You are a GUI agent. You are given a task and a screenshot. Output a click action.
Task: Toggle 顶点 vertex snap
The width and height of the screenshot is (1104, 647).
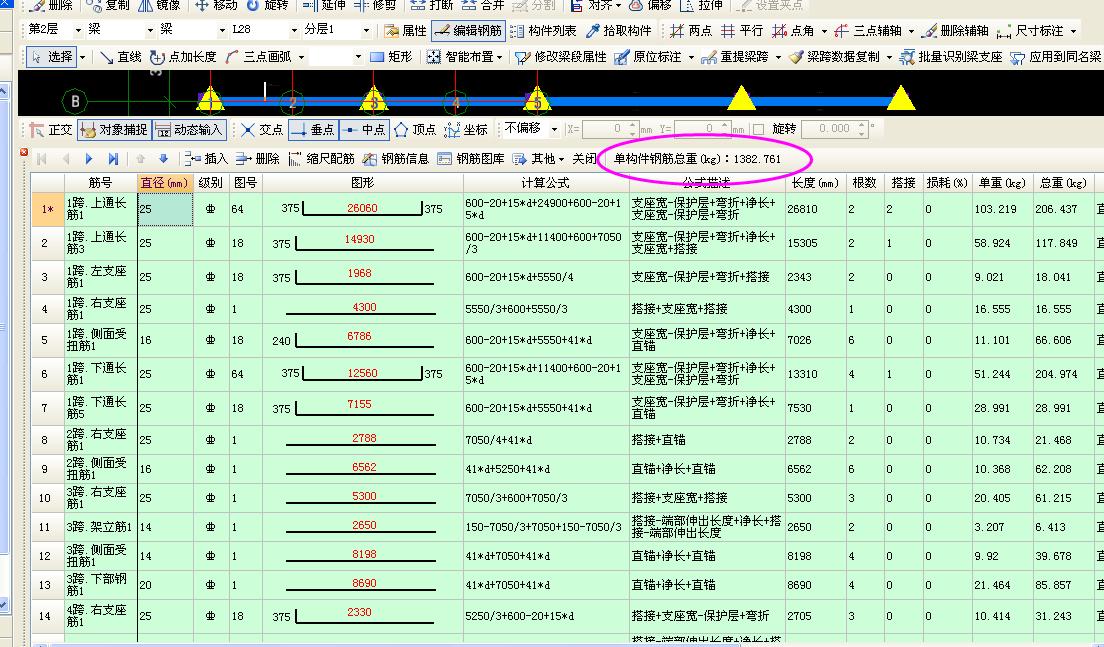(415, 130)
